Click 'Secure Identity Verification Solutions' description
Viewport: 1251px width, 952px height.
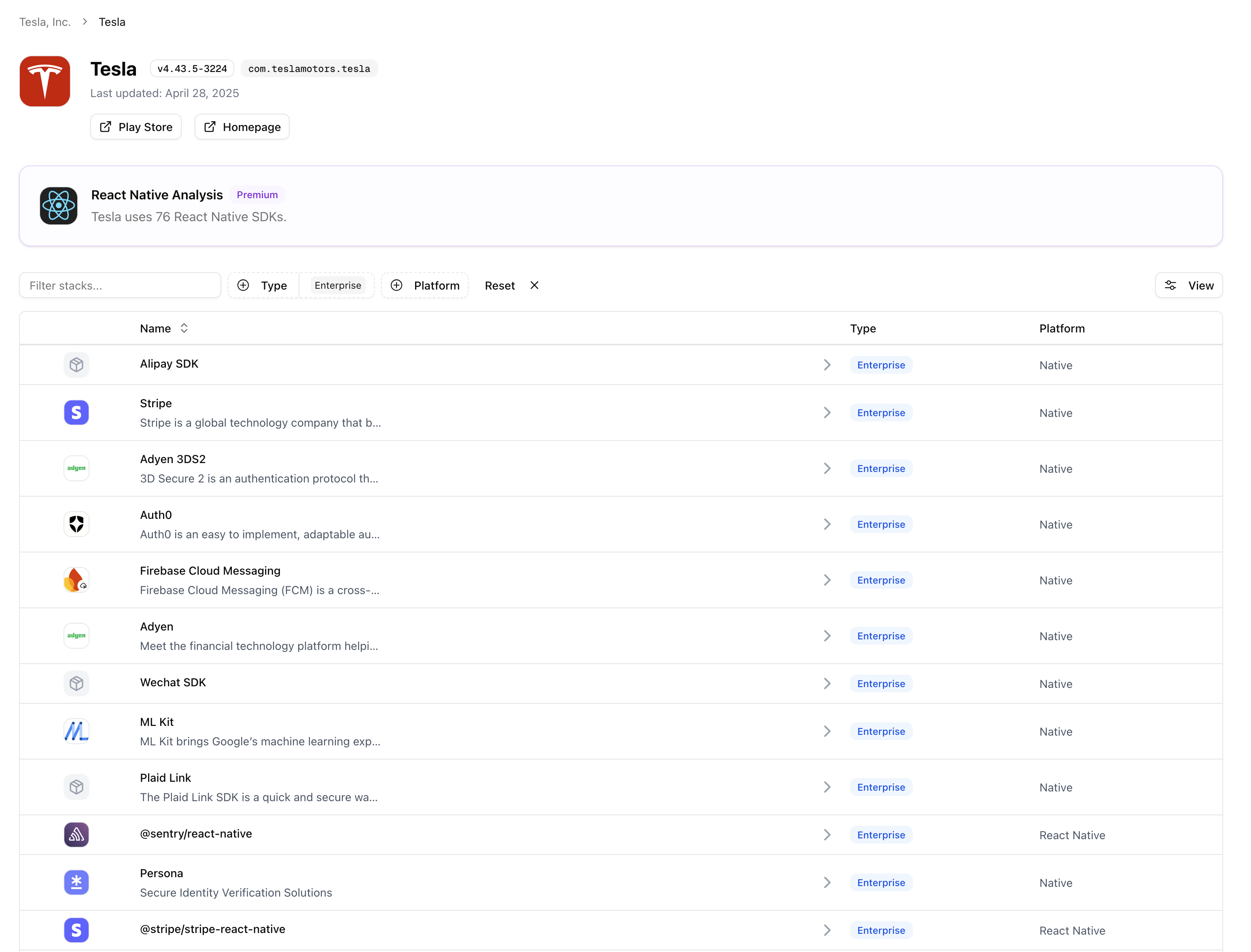(236, 893)
